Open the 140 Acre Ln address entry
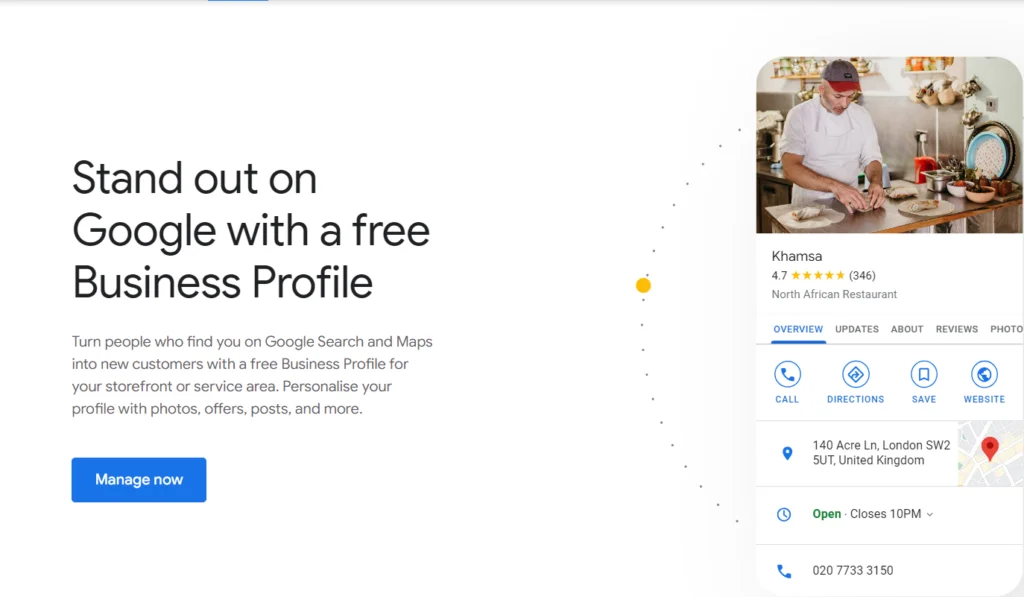 click(880, 452)
